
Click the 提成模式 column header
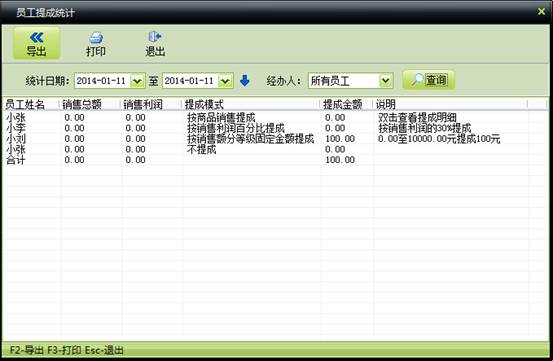click(x=251, y=104)
